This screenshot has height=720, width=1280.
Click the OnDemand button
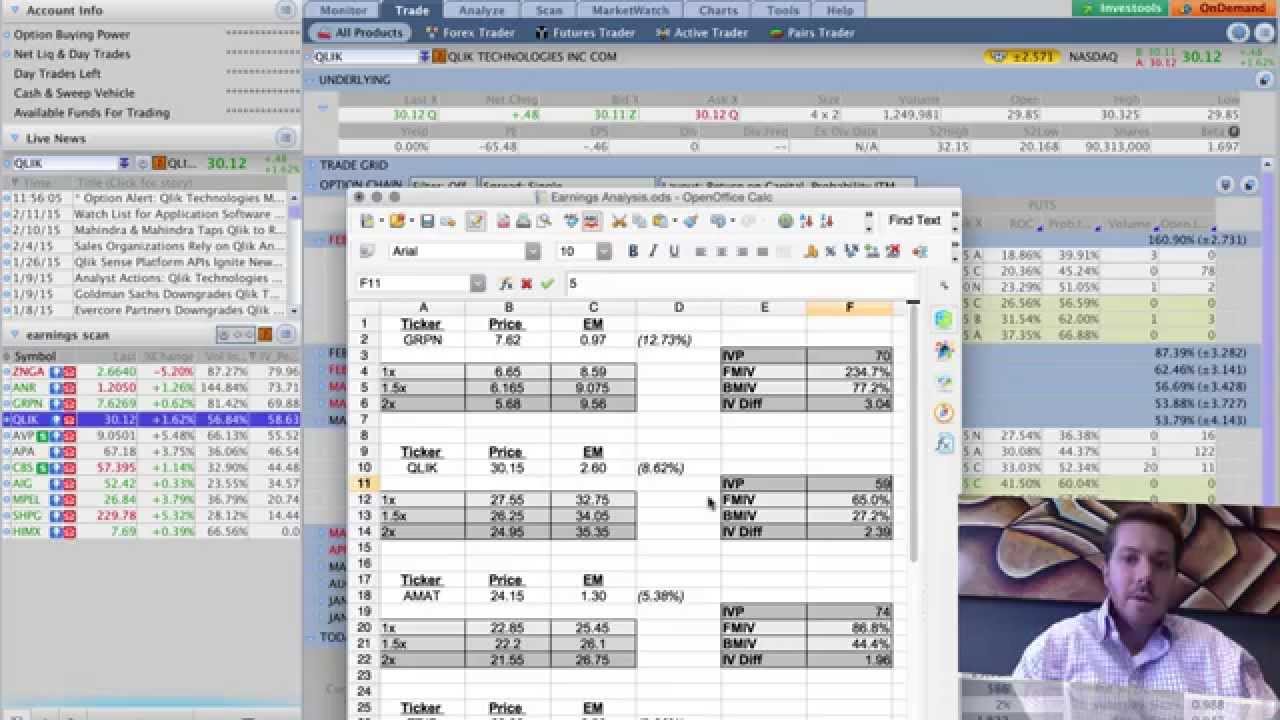coord(1225,9)
